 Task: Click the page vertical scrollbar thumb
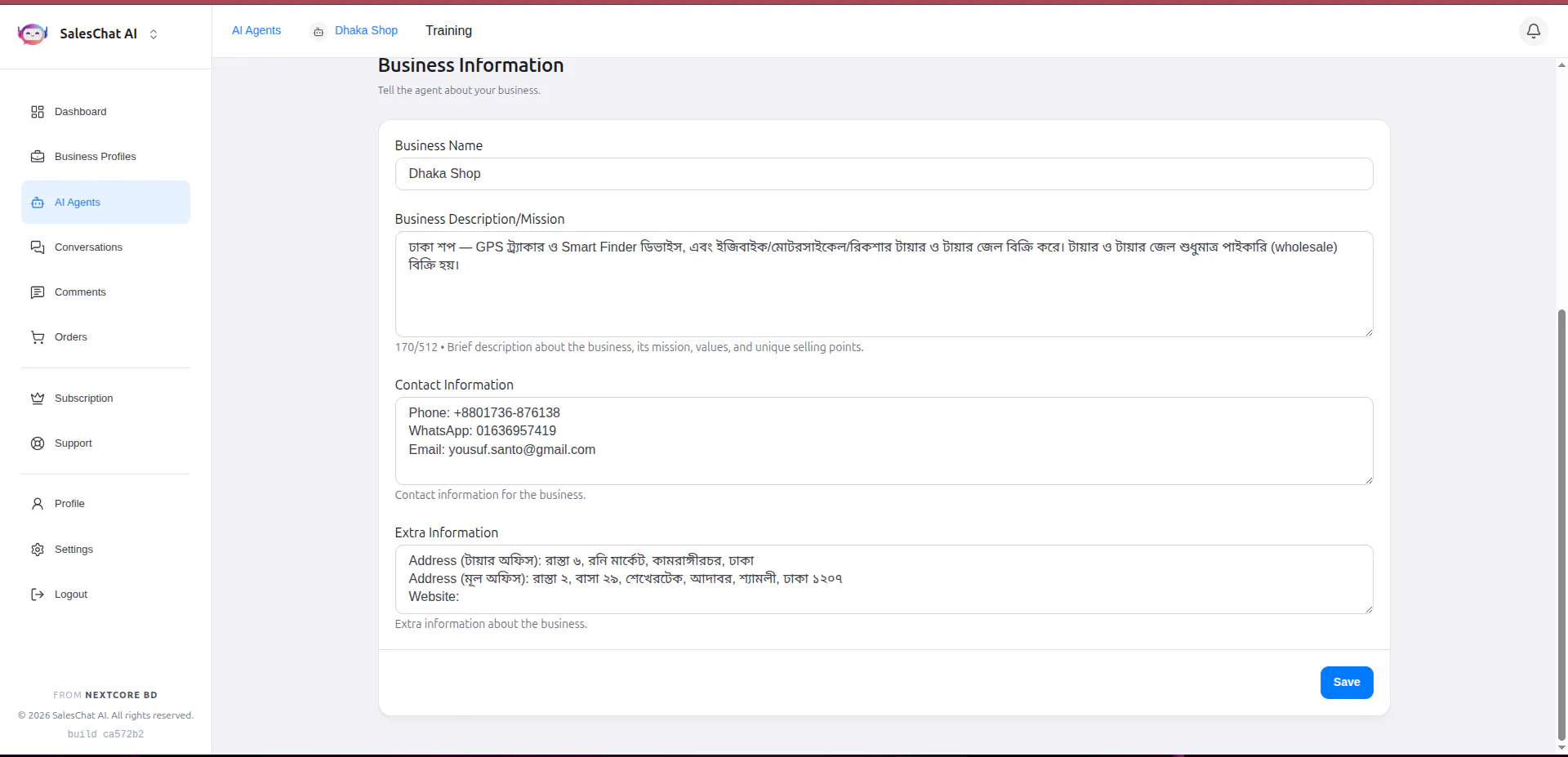(x=1561, y=524)
